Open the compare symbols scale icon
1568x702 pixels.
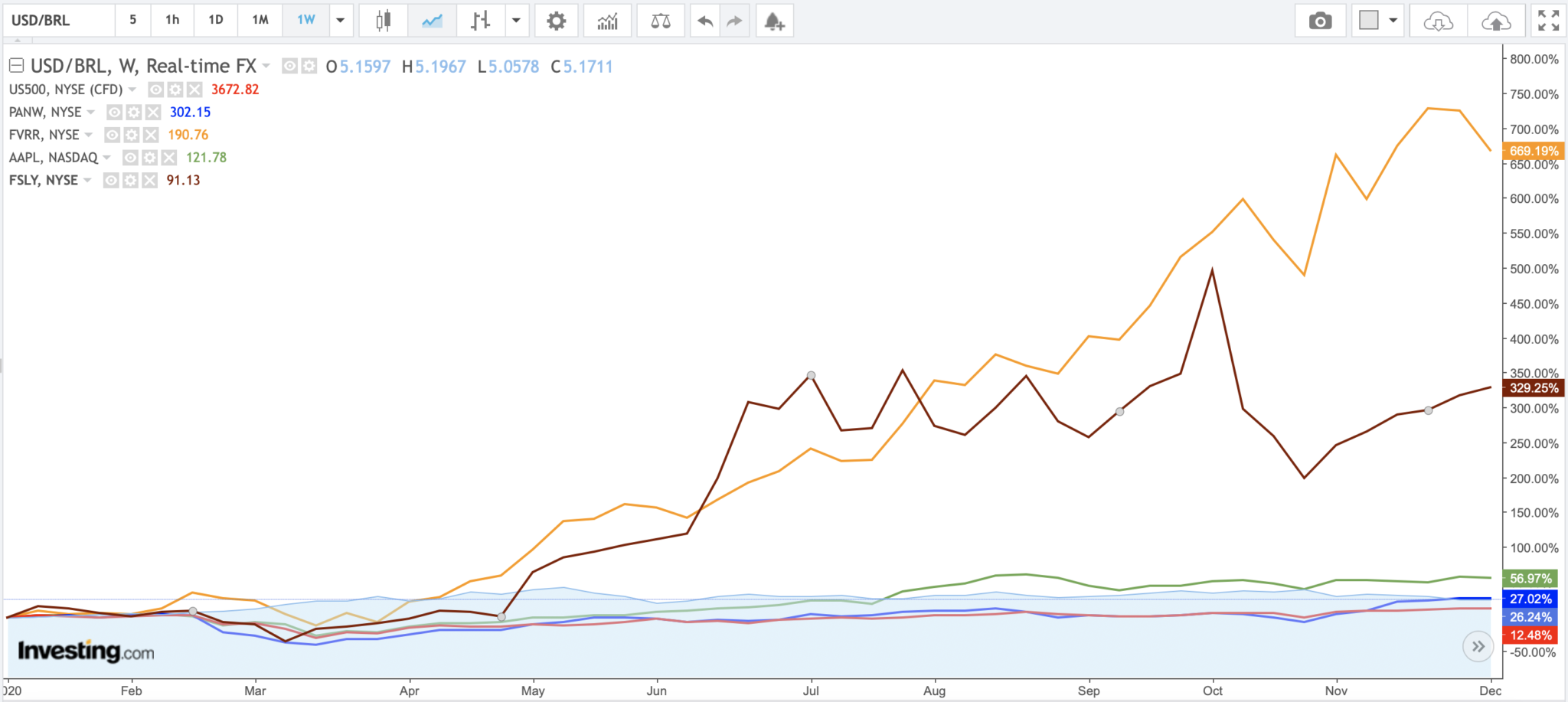[x=661, y=21]
